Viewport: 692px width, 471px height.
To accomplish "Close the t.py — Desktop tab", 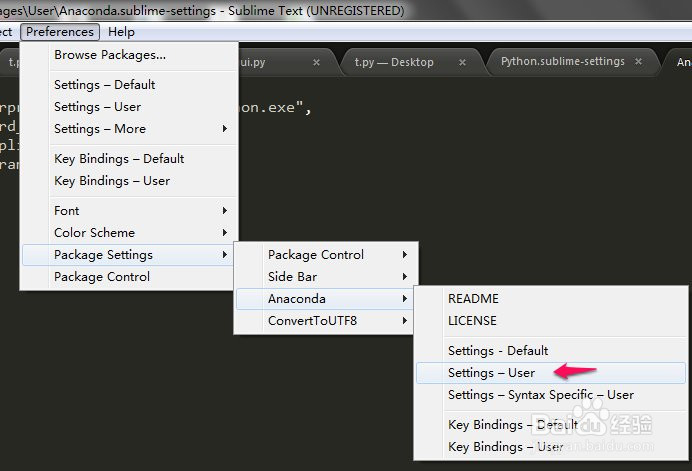I will [x=462, y=62].
